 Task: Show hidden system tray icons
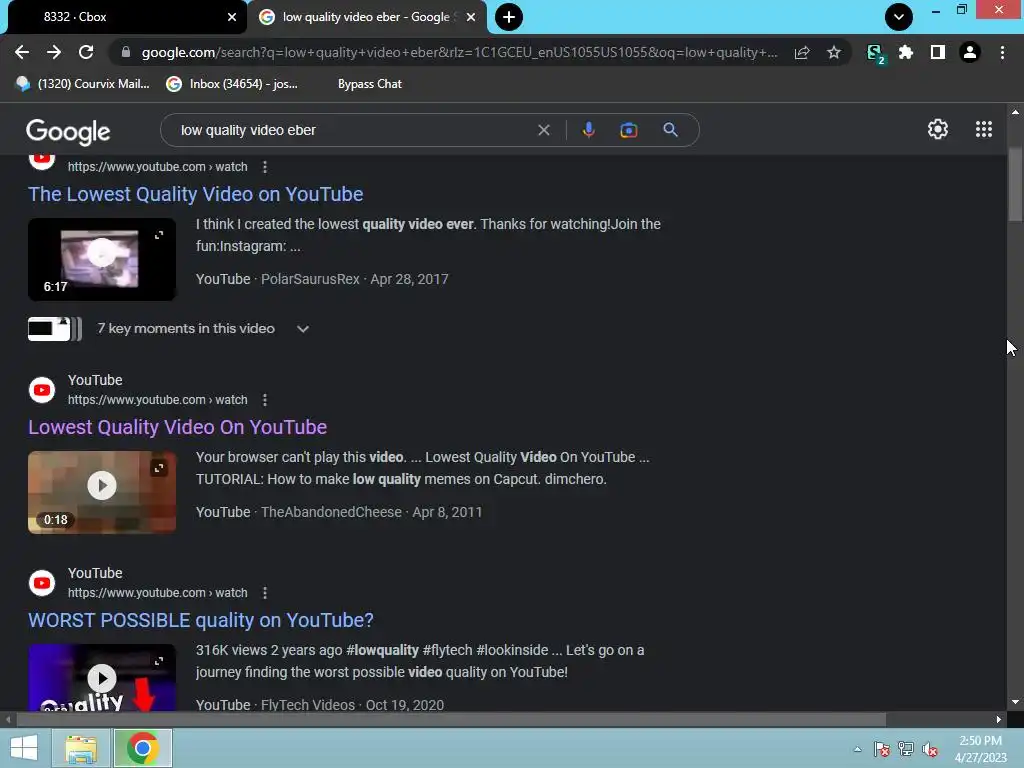(x=857, y=749)
